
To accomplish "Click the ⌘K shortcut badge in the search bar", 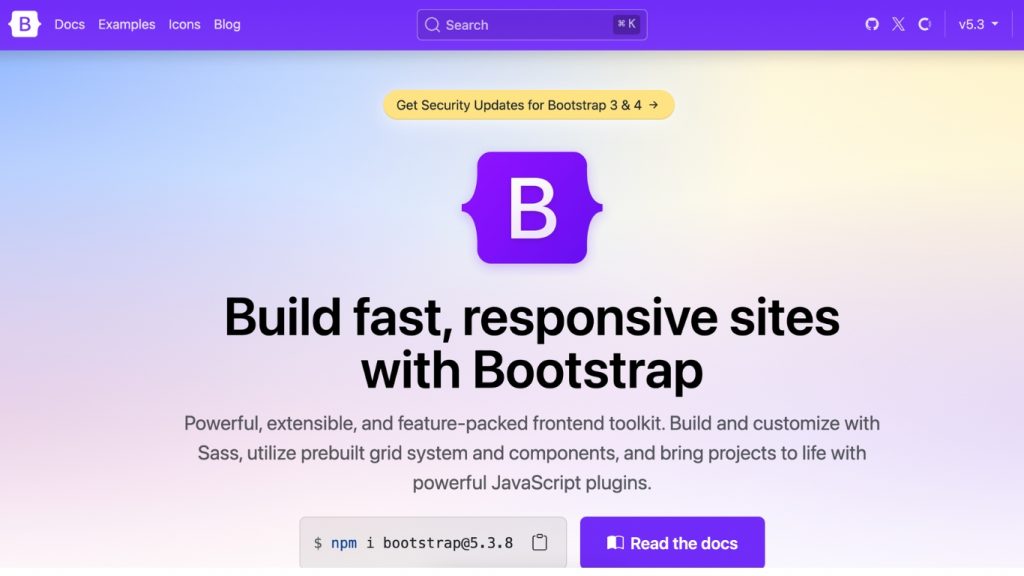I will click(627, 24).
